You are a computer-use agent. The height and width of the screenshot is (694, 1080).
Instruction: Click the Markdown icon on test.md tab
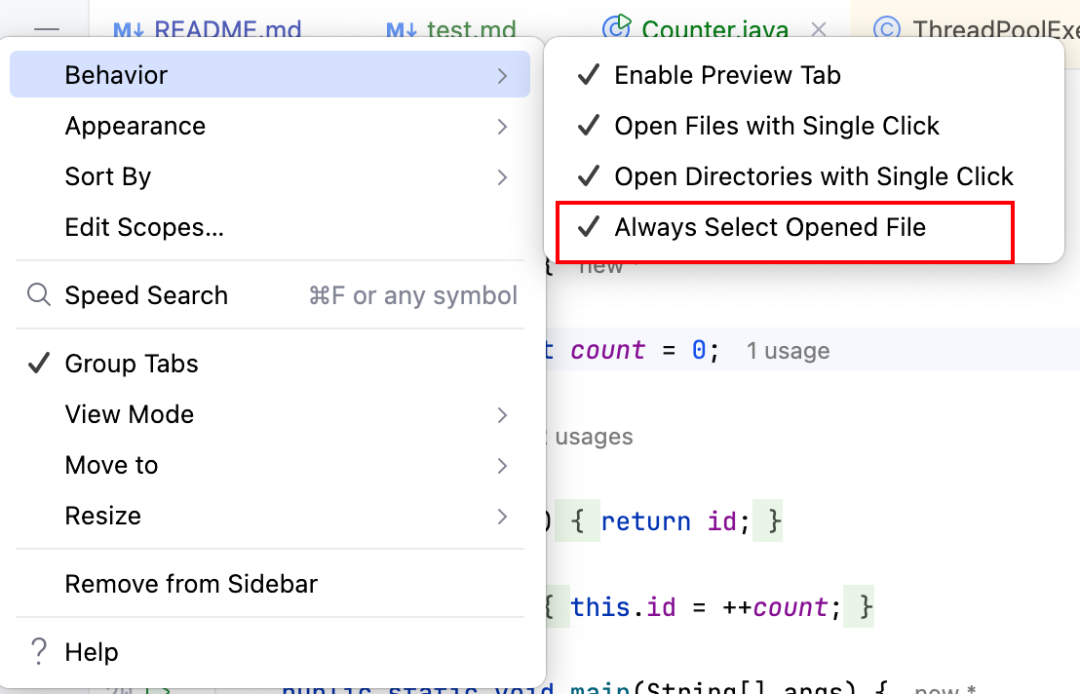402,30
